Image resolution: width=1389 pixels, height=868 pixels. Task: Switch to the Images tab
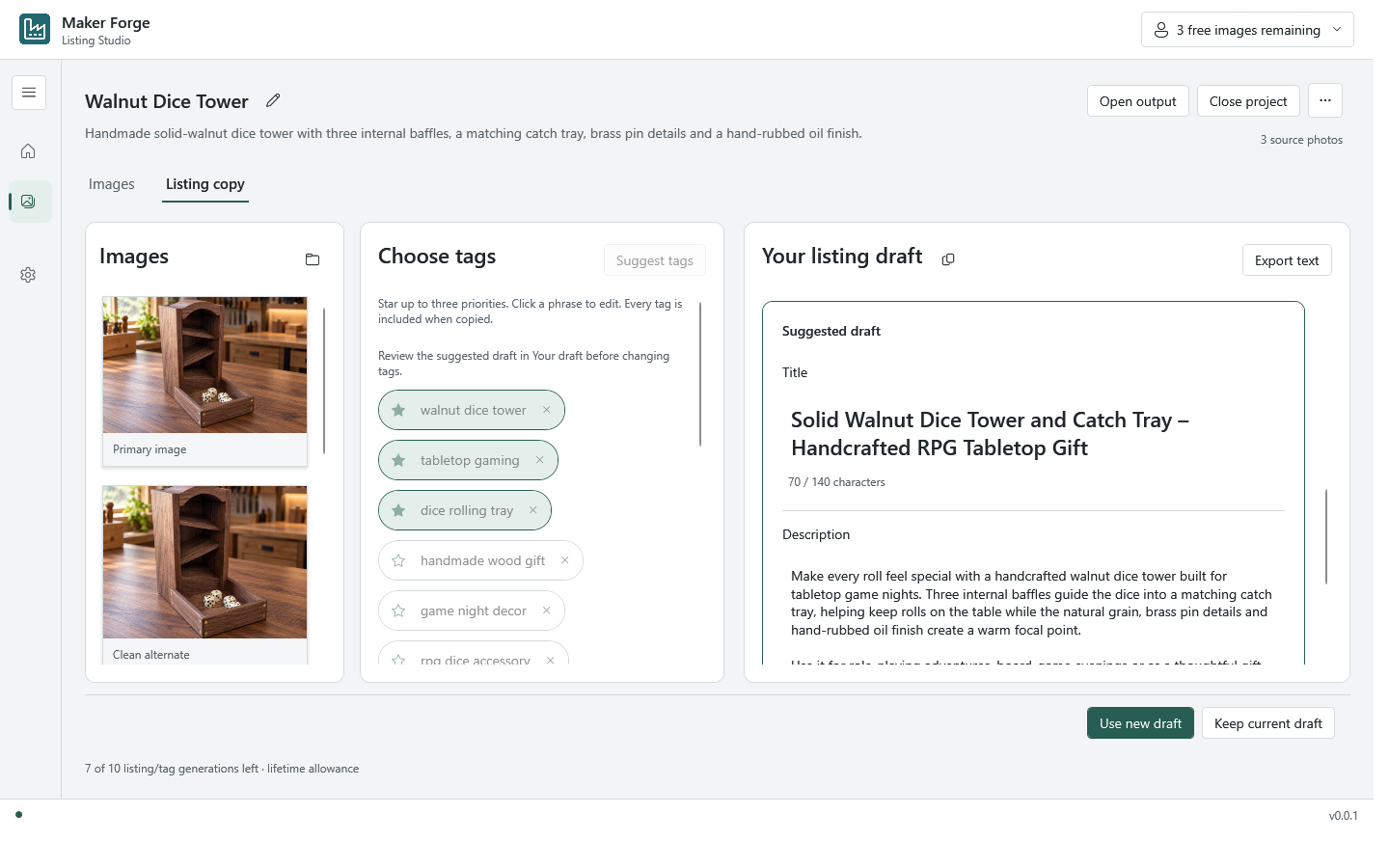tap(112, 184)
